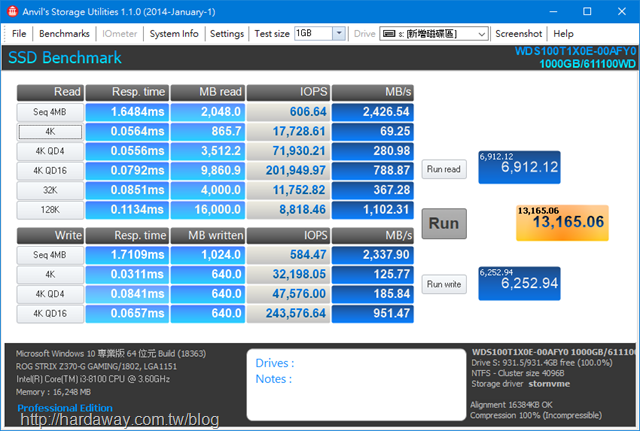This screenshot has height=431, width=640.
Task: Click the drive icon in Drive combo box
Action: point(389,34)
